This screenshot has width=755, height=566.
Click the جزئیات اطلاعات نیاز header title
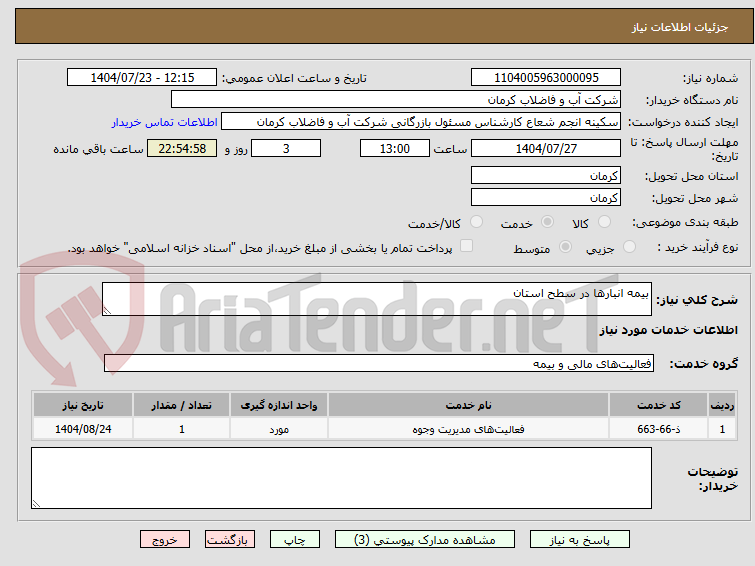point(680,27)
